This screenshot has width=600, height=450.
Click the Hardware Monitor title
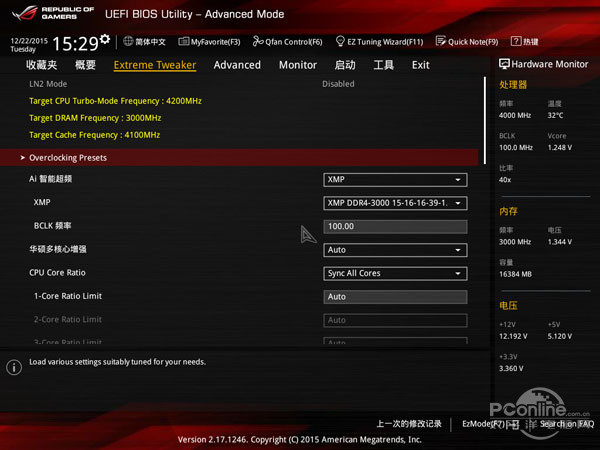pos(549,64)
